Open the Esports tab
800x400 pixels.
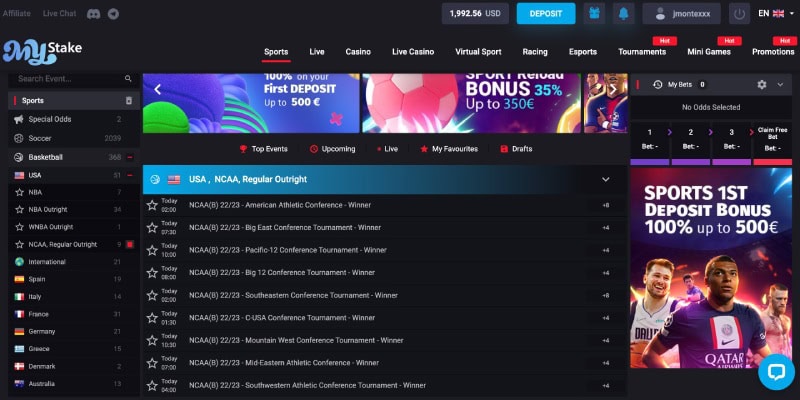click(583, 52)
